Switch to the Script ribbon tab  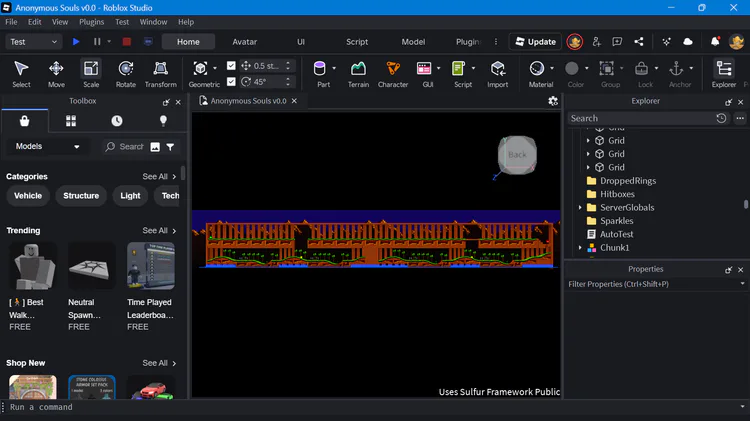357,42
